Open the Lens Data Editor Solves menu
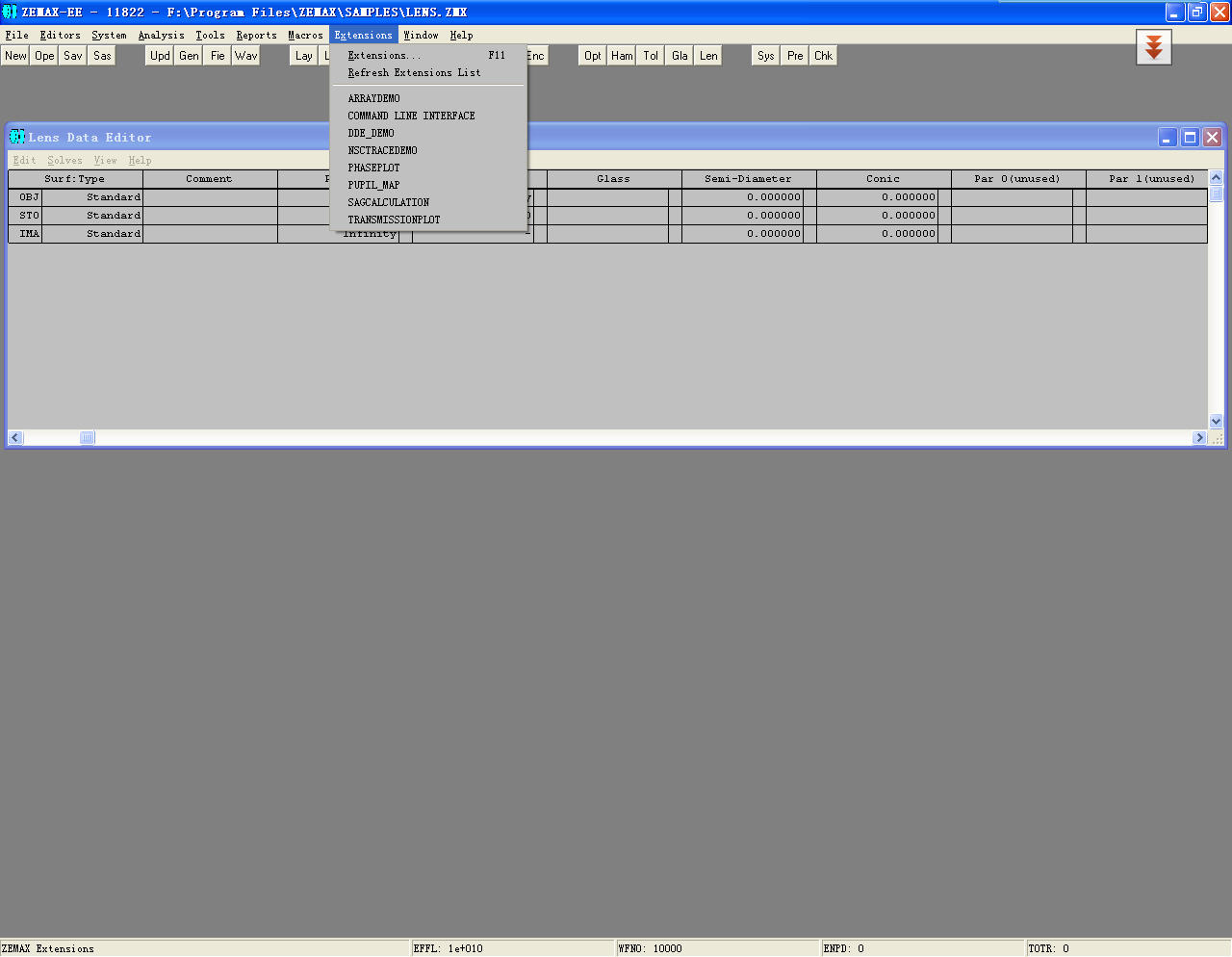This screenshot has height=957, width=1232. 64,160
